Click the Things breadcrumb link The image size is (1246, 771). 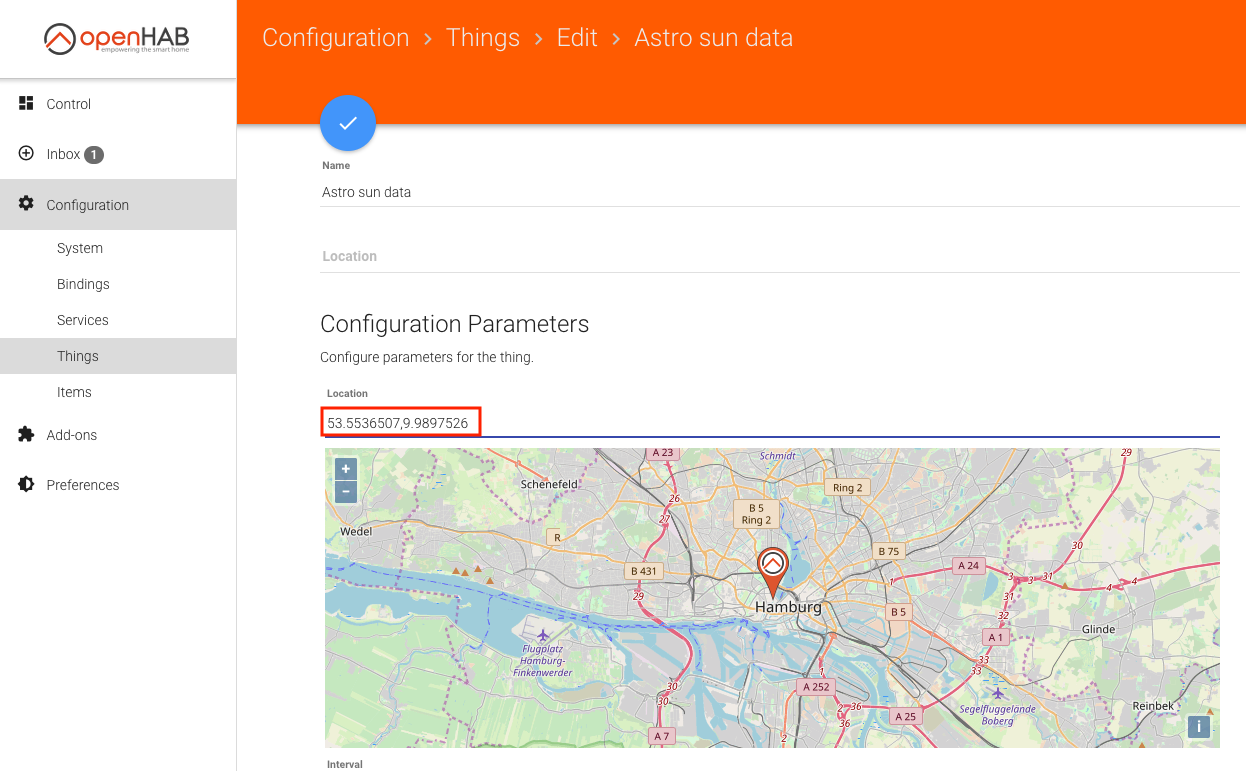click(x=483, y=38)
